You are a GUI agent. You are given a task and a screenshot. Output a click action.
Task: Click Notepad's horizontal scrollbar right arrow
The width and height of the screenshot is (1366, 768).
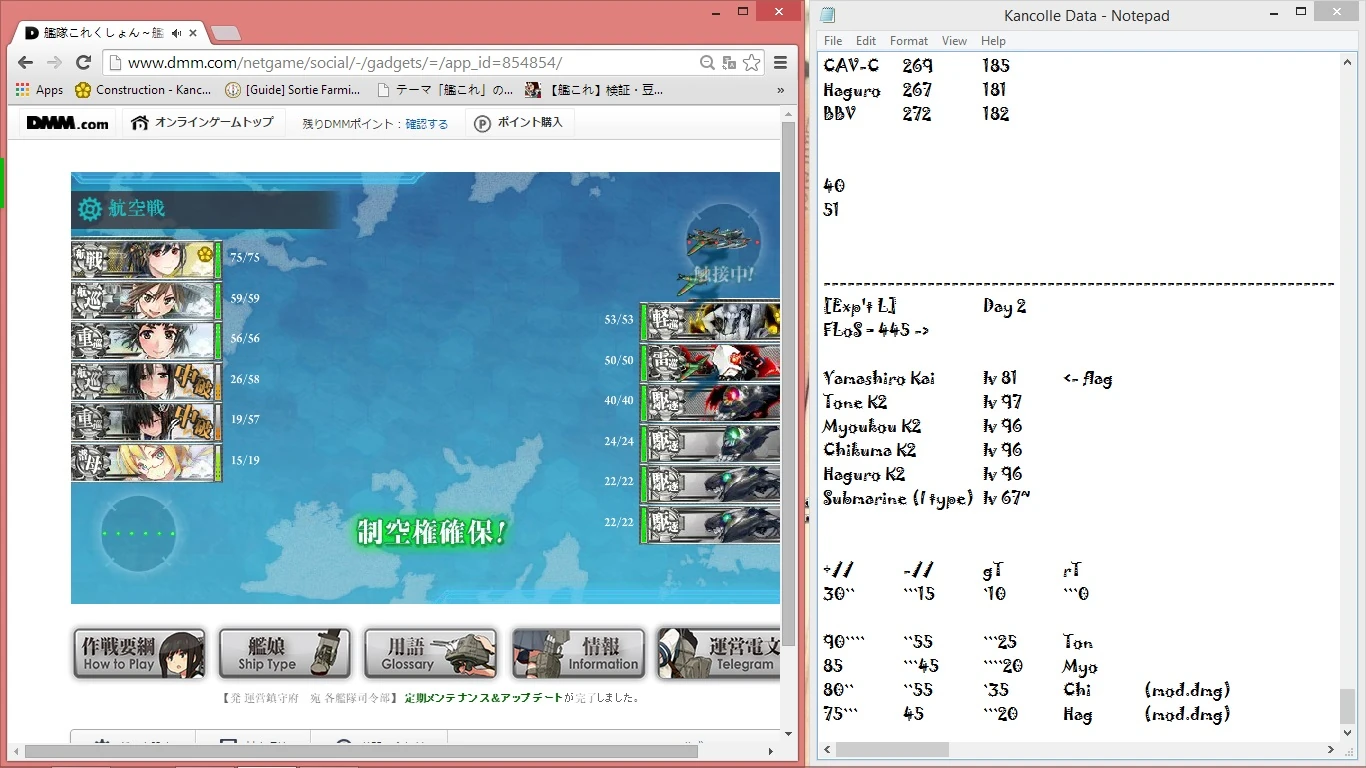(x=1331, y=749)
